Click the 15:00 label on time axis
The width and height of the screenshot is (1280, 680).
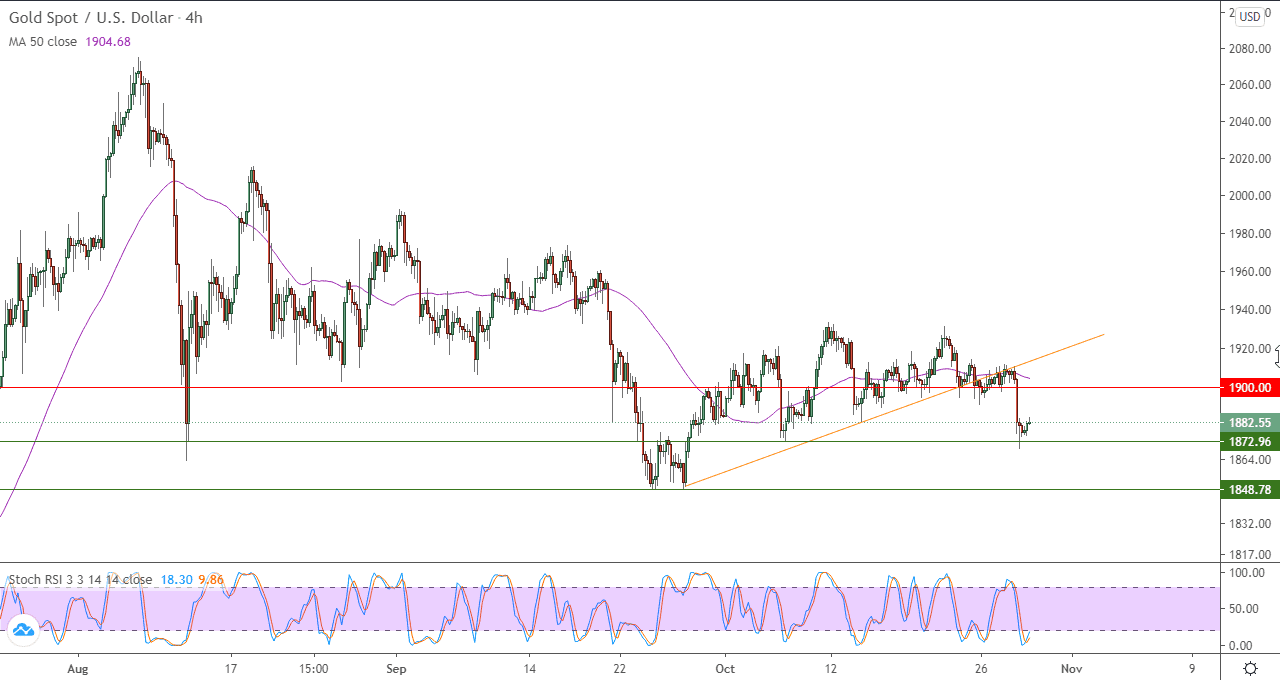(313, 668)
